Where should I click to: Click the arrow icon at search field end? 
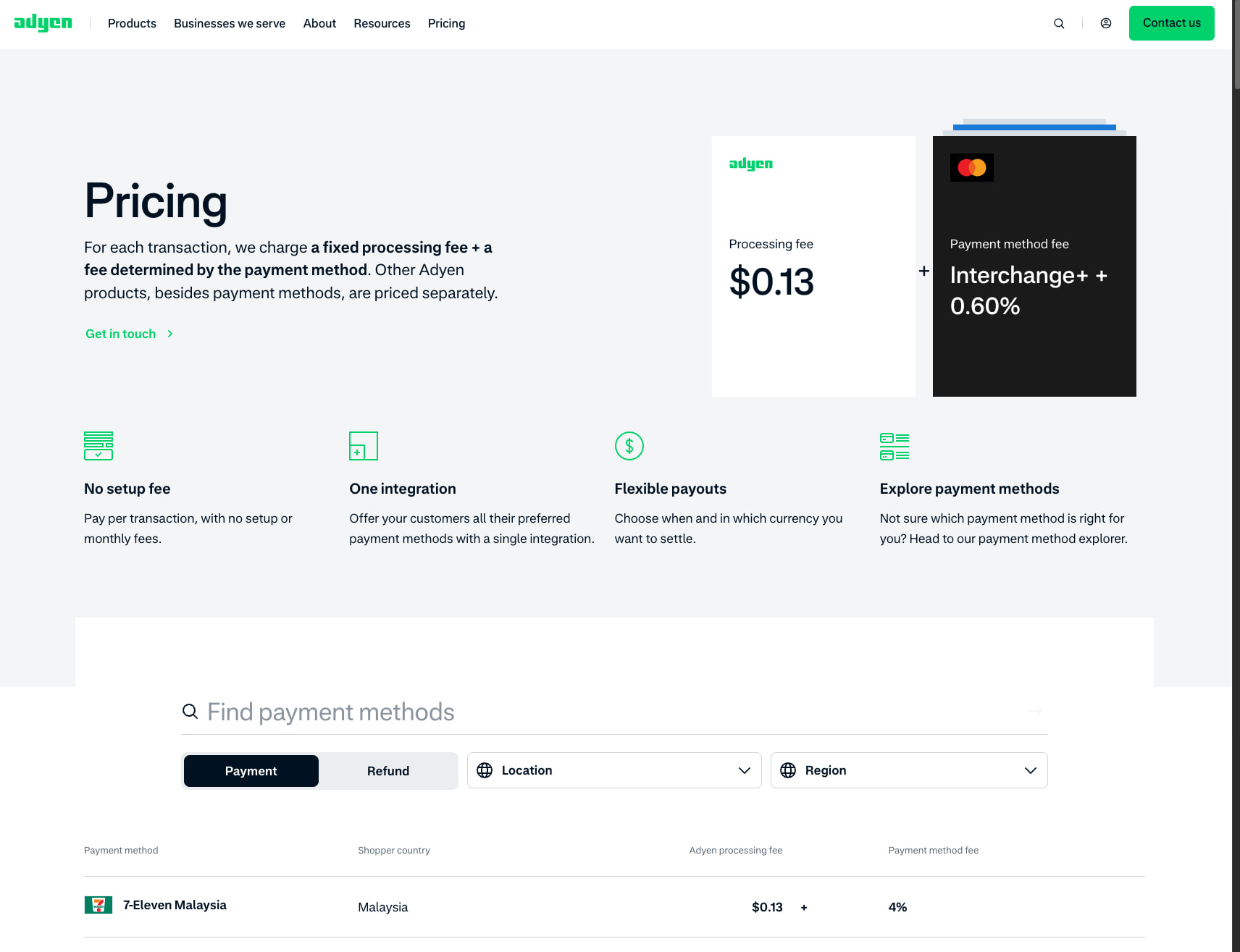(1035, 711)
